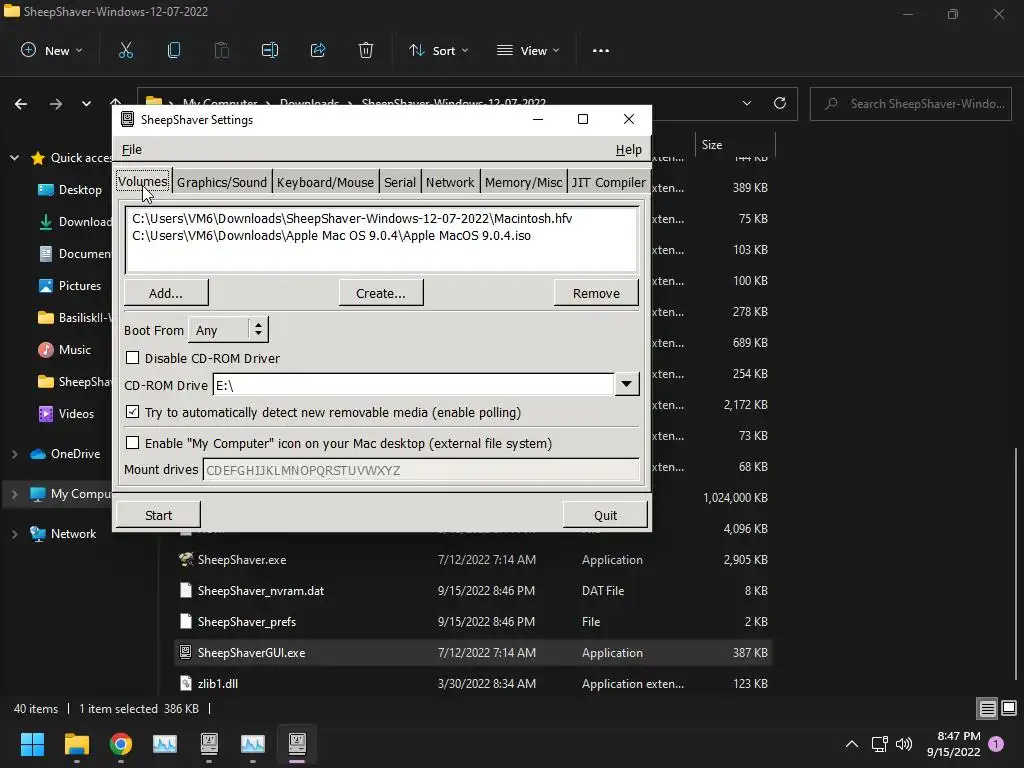Expand the OneDrive tree node
Screen dimensions: 1024x768
14,454
